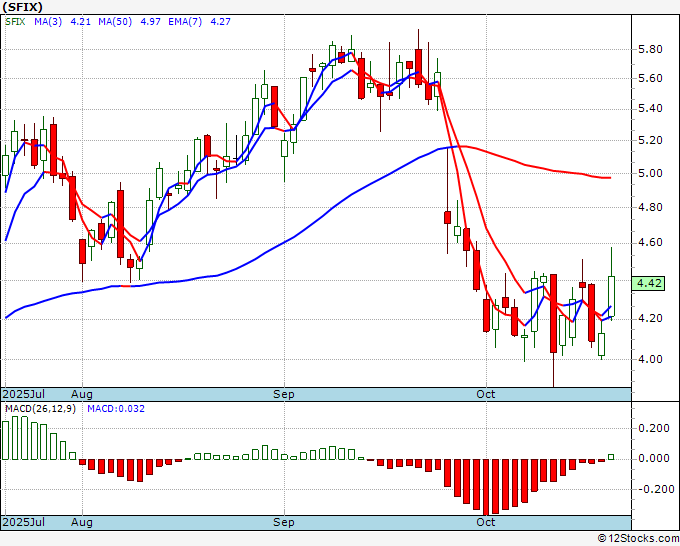This screenshot has width=680, height=546.
Task: Click the latest green MACD histogram bar
Action: [611, 457]
